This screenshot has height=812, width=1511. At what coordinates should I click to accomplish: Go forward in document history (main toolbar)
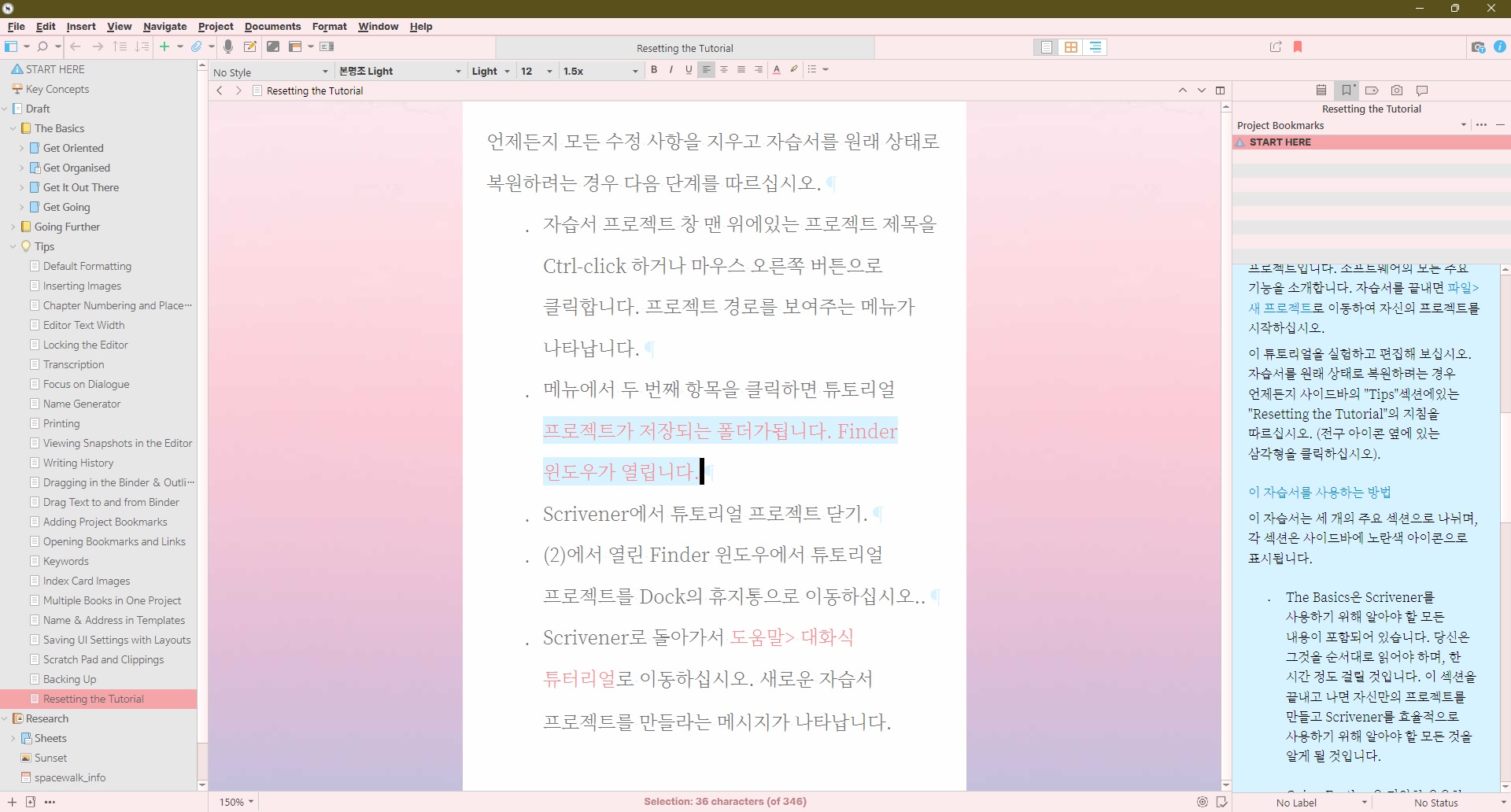tap(98, 47)
